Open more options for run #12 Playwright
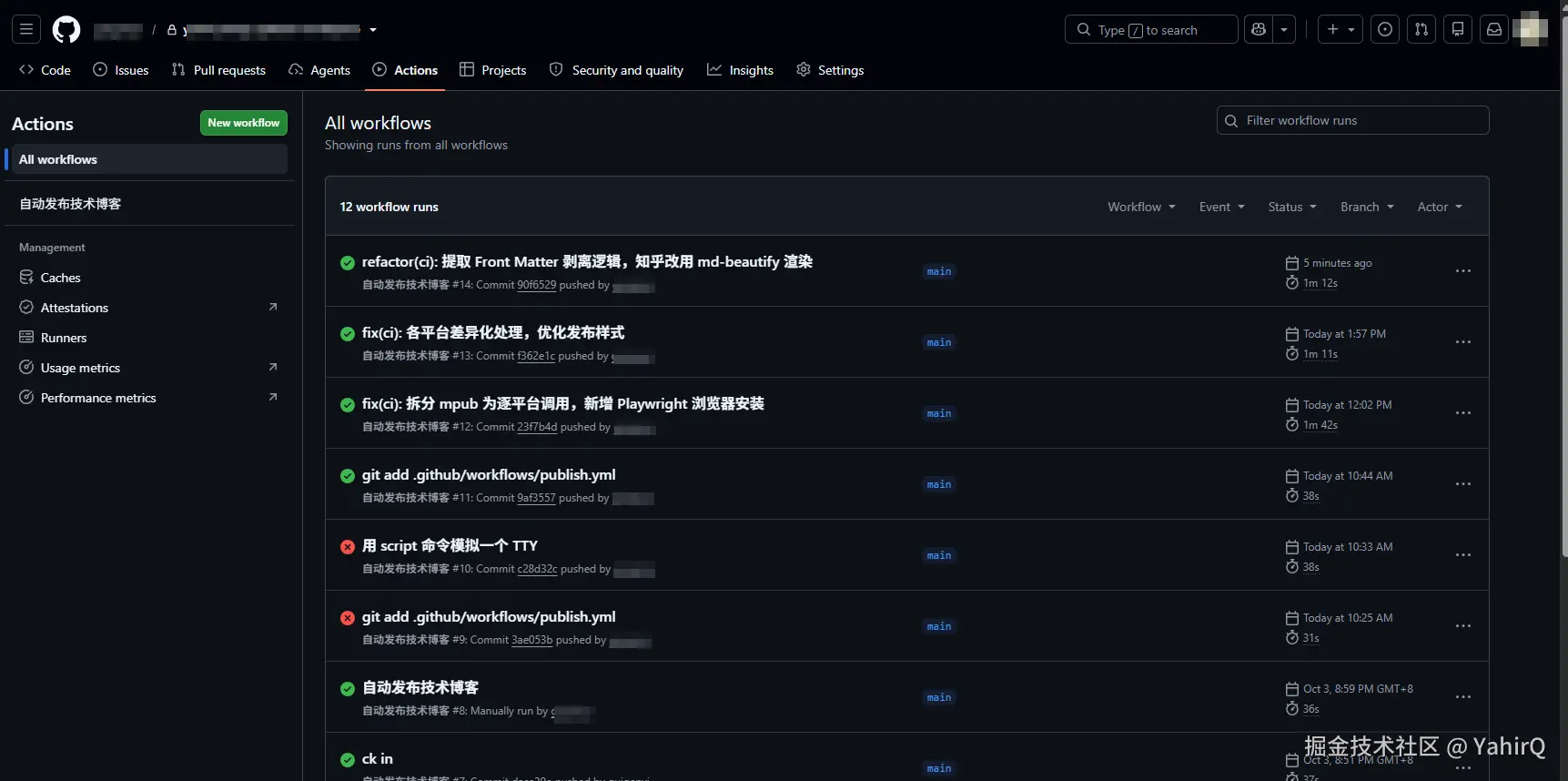 (1463, 413)
